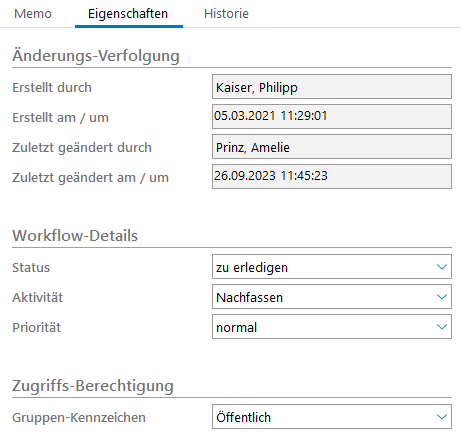Click the 'Erstellt durch' label
Viewport: 461px width, 445px height.
tap(52, 87)
